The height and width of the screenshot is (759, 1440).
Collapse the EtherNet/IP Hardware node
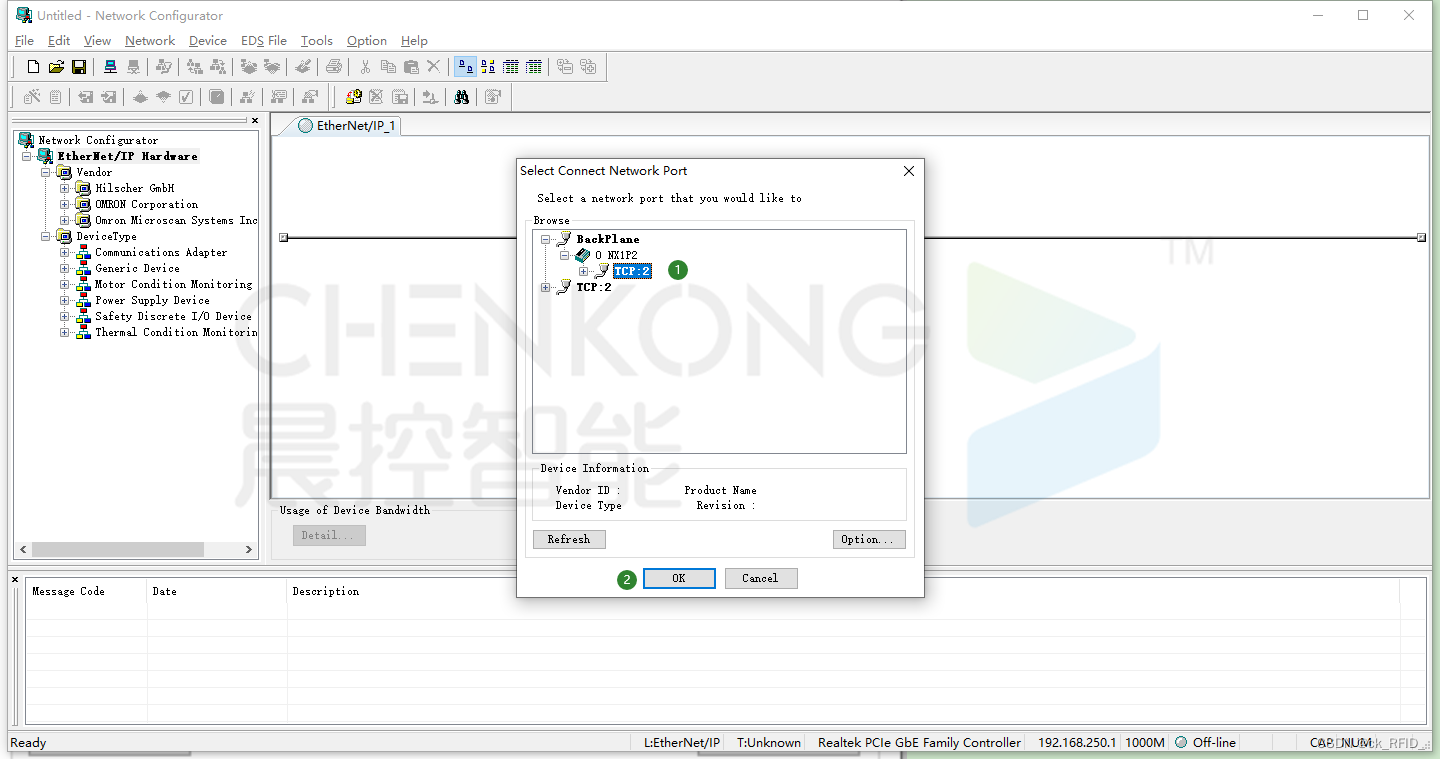[27, 157]
